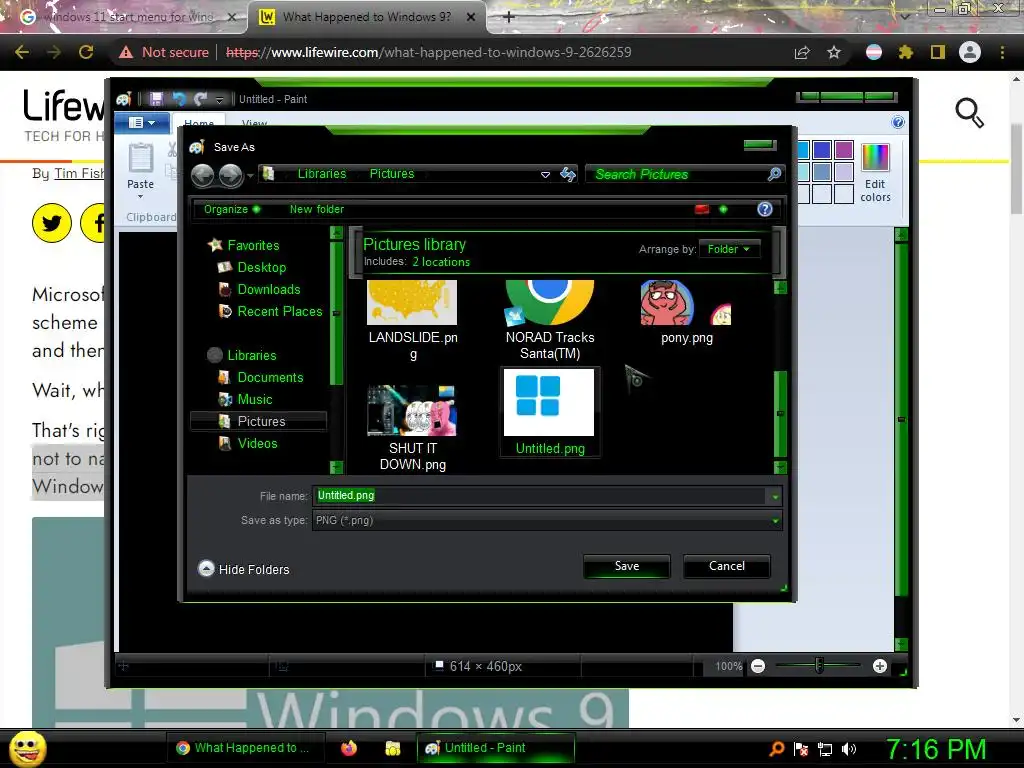1024x768 pixels.
Task: Open the Arrange by Folder dropdown
Action: pyautogui.click(x=729, y=249)
